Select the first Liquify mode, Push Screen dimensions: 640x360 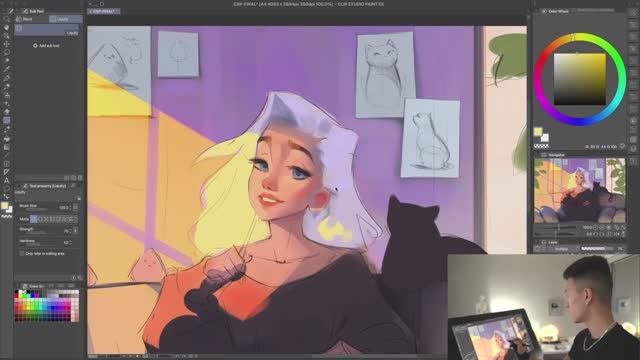click(34, 219)
